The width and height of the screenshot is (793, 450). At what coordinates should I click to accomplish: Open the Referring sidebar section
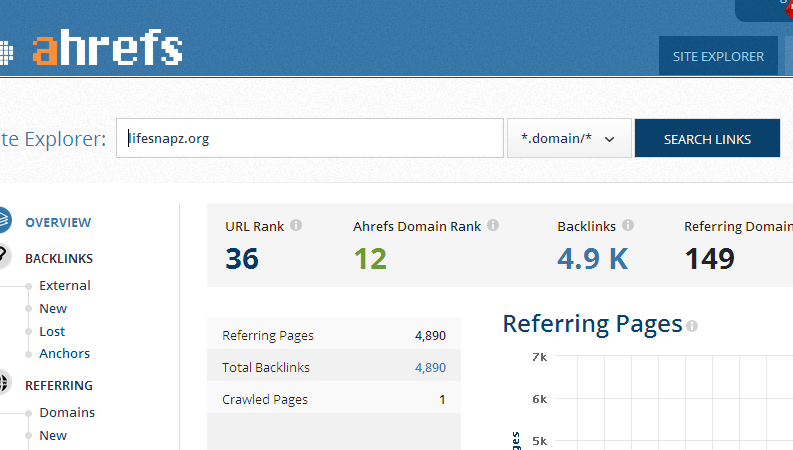point(59,385)
